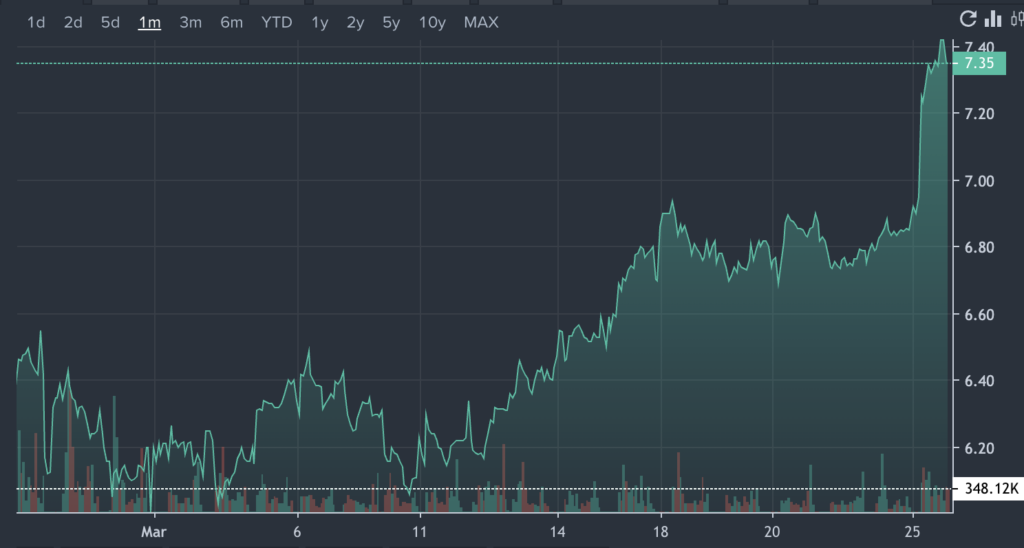The height and width of the screenshot is (548, 1024).
Task: Click the 7.35 current price label
Action: pyautogui.click(x=980, y=63)
